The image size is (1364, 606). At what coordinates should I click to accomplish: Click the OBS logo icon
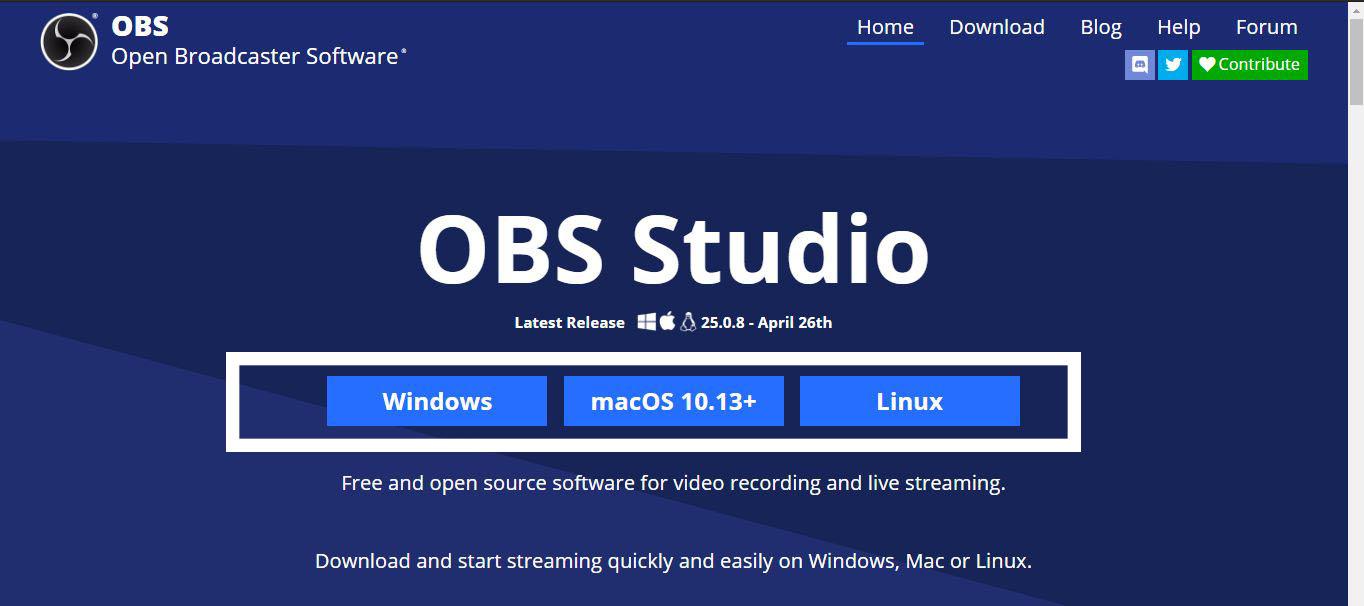tap(69, 42)
